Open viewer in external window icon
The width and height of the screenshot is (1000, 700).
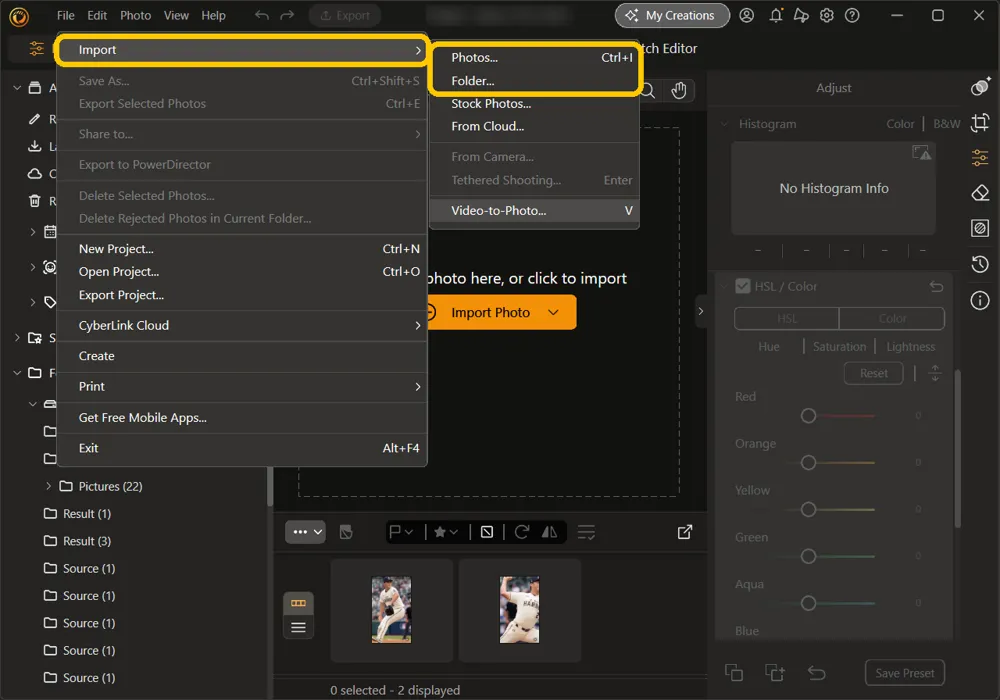pos(684,532)
